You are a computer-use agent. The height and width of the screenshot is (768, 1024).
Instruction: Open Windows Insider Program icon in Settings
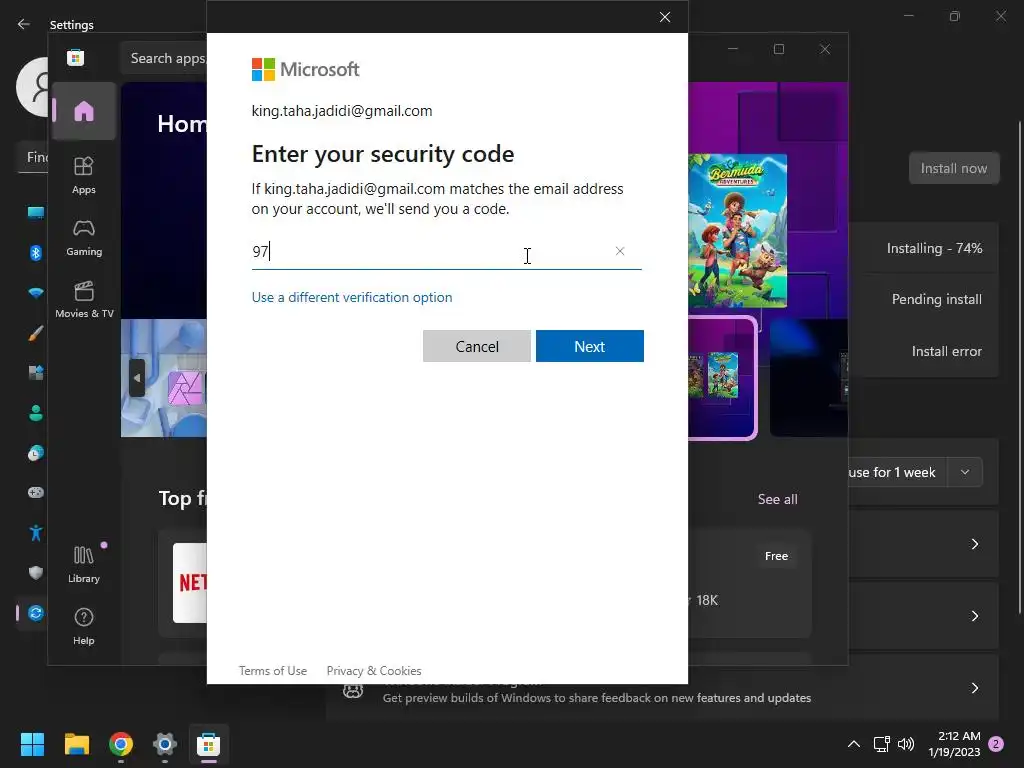[x=353, y=690]
